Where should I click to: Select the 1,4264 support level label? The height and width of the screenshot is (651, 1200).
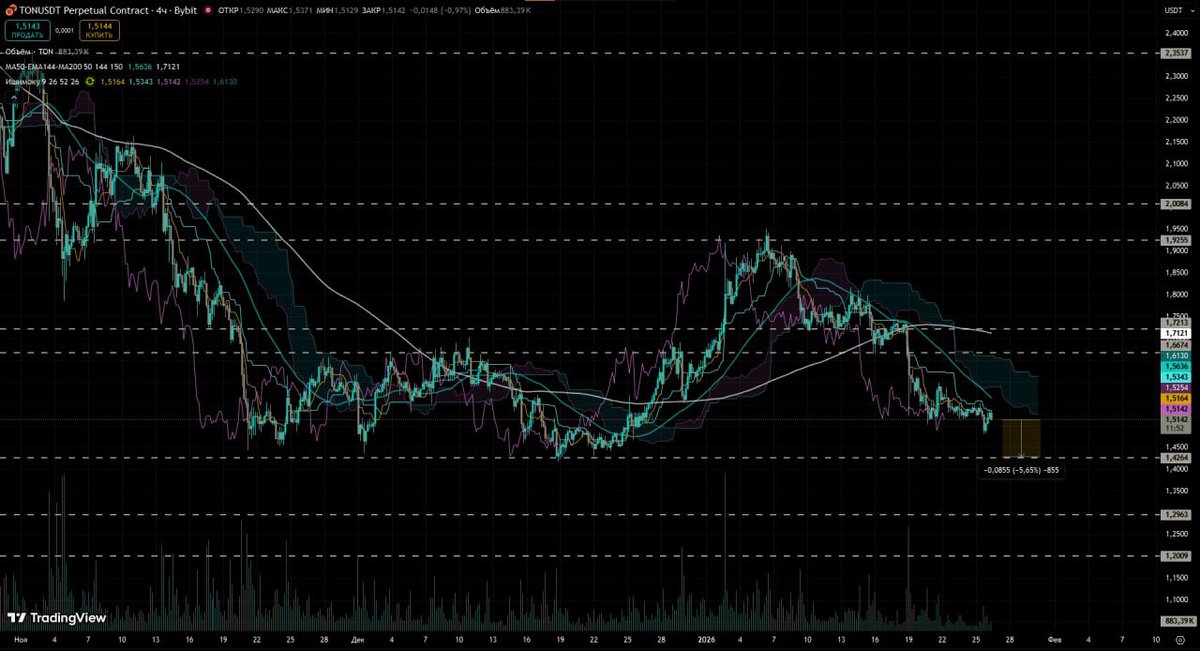click(x=1176, y=458)
